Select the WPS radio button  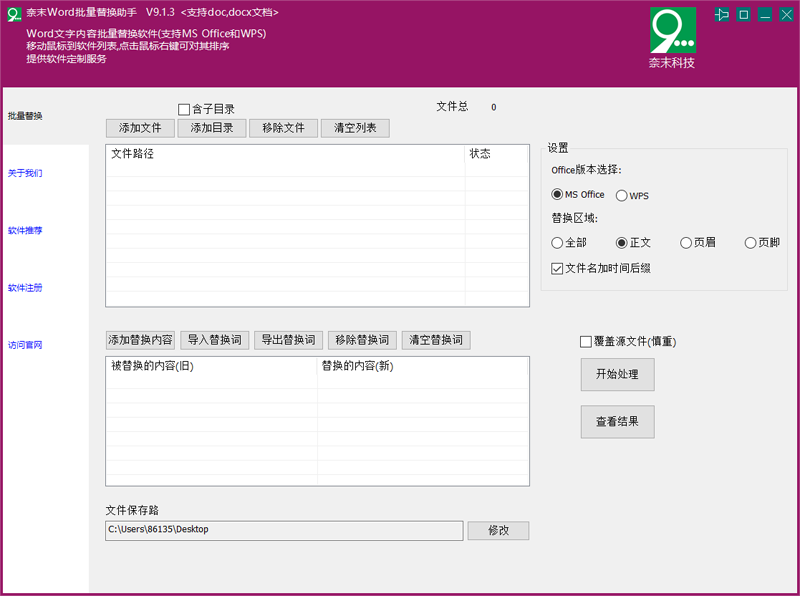pyautogui.click(x=622, y=196)
